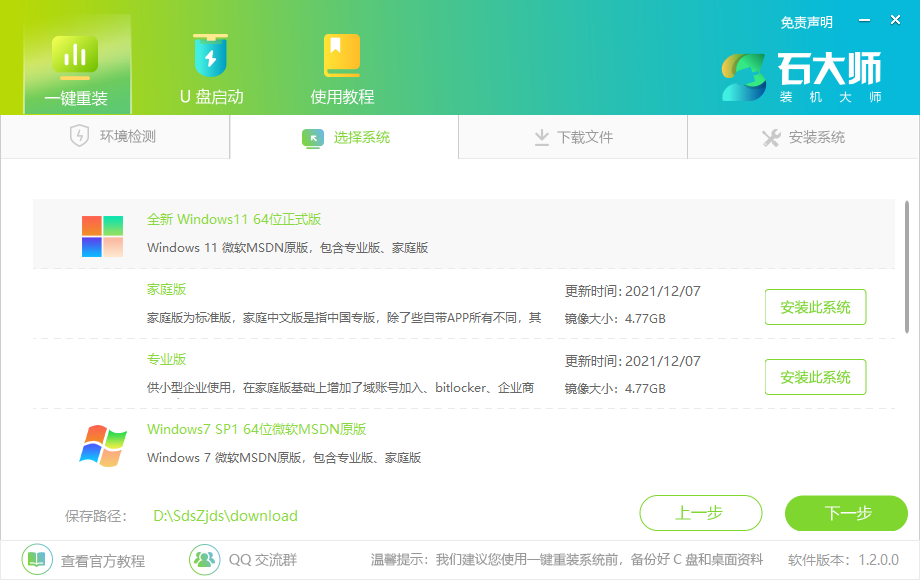Open 使用教程 label
This screenshot has height=580, width=920.
[342, 97]
